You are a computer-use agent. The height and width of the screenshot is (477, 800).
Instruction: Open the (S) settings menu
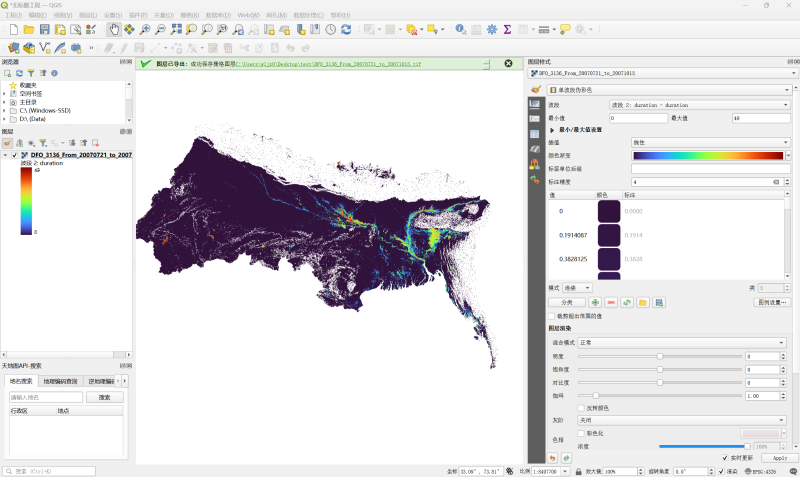[x=113, y=15]
